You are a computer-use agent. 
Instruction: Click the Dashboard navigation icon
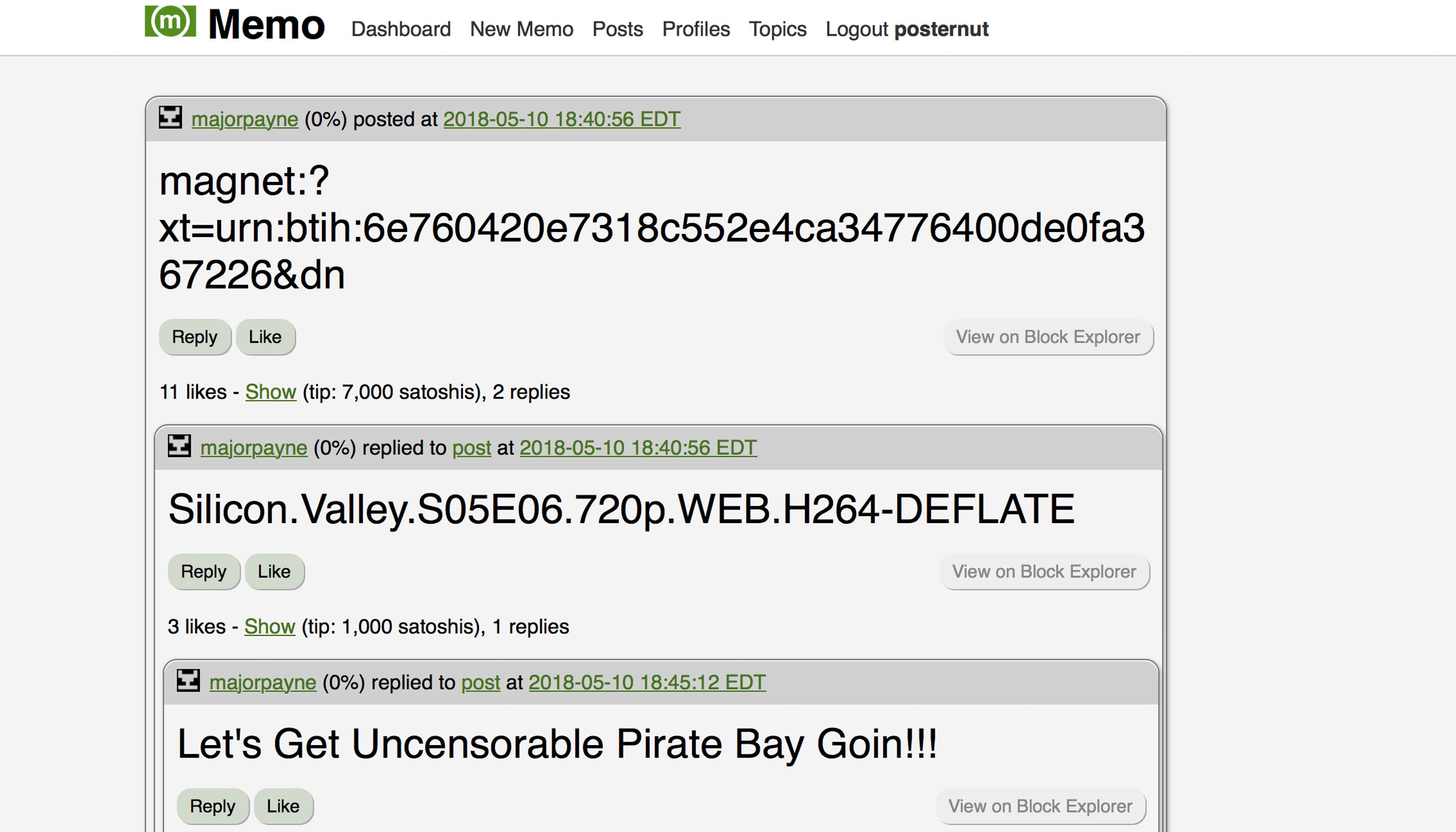[x=400, y=28]
